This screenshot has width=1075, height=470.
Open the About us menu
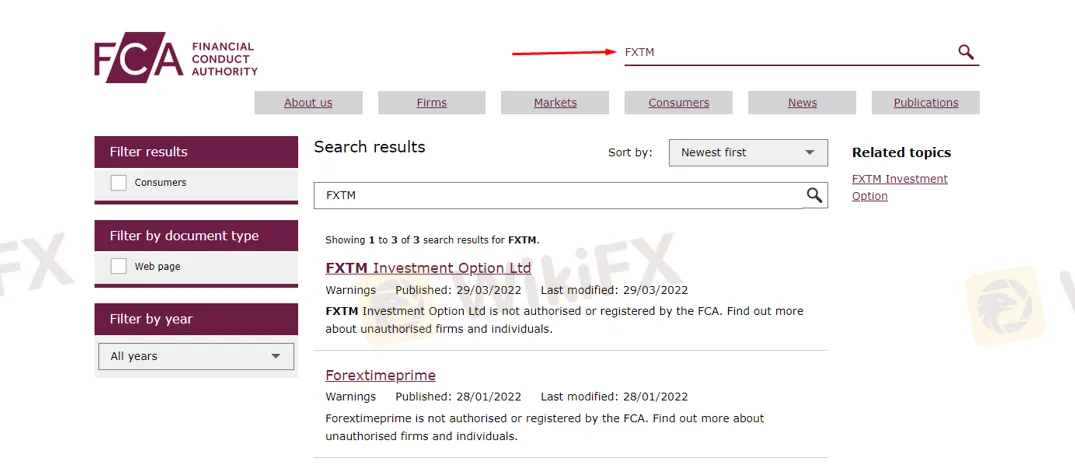tap(309, 103)
